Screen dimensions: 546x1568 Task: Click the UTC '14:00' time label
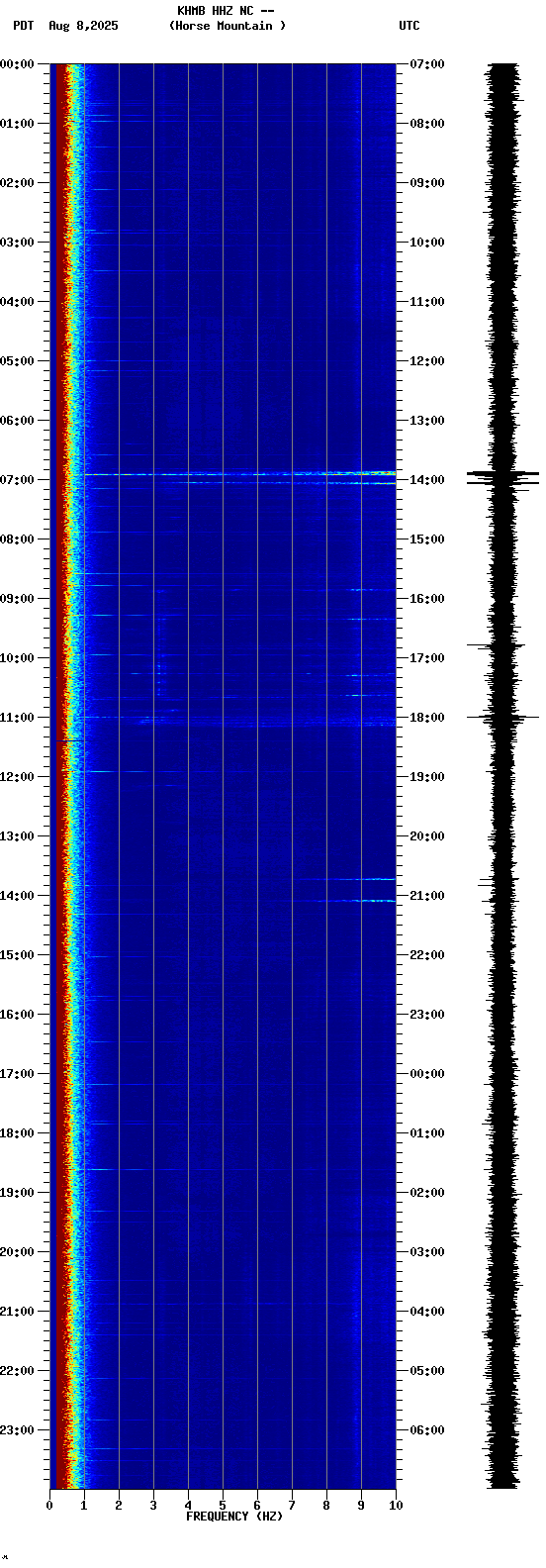click(427, 480)
